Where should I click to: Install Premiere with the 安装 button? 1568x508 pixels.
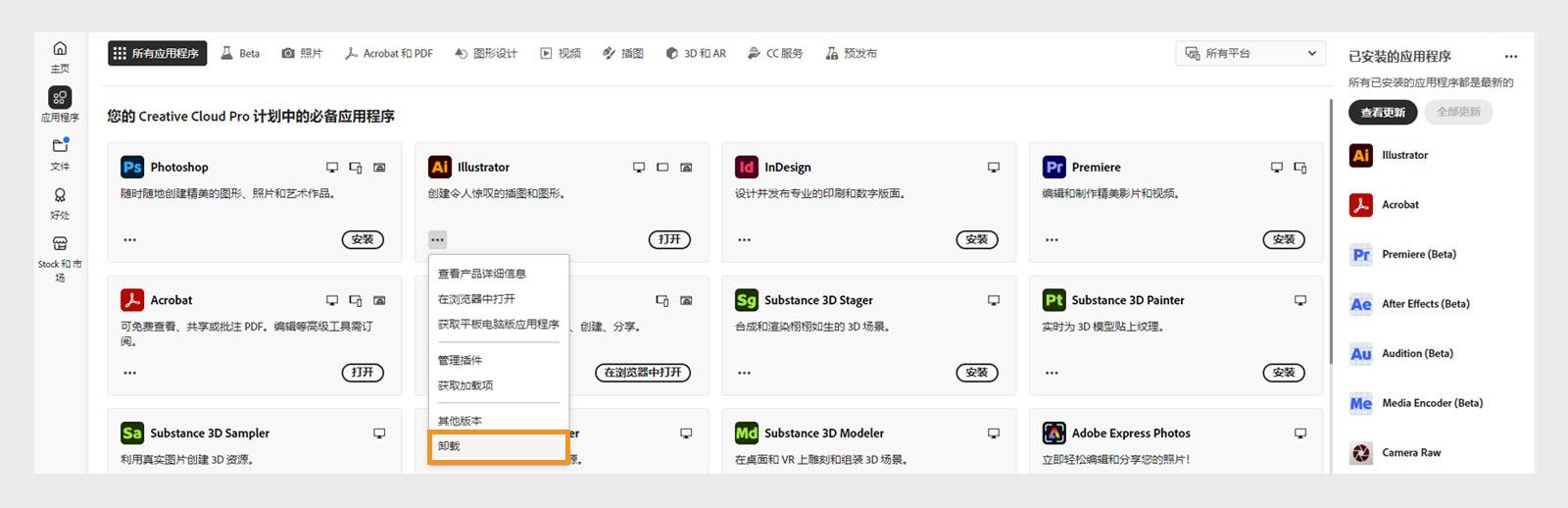coord(1284,239)
